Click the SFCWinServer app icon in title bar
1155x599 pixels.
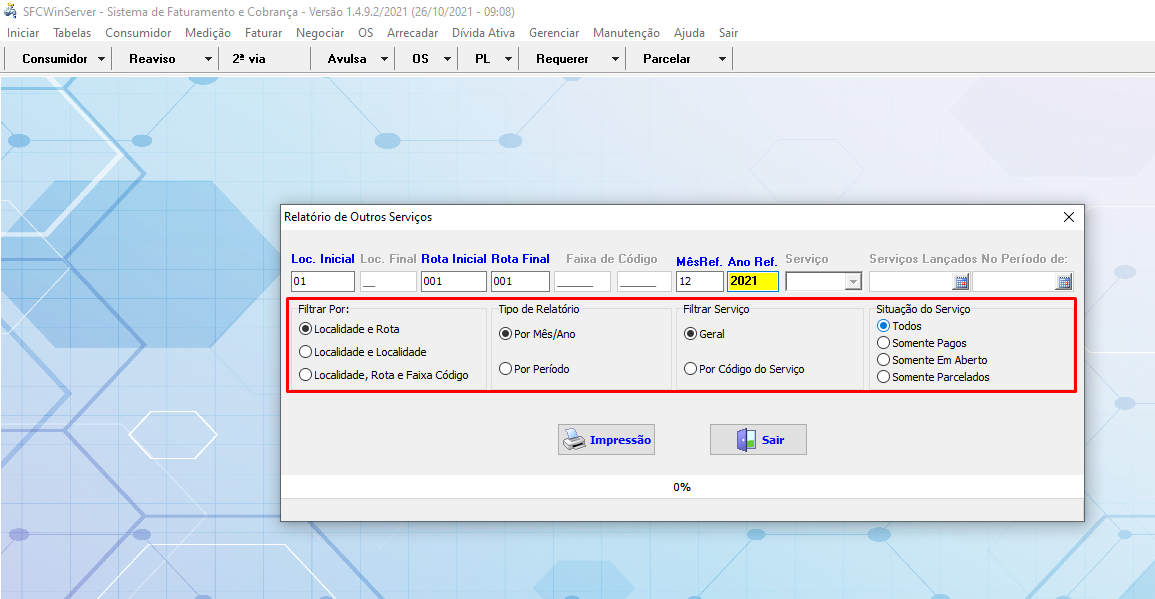click(x=11, y=11)
